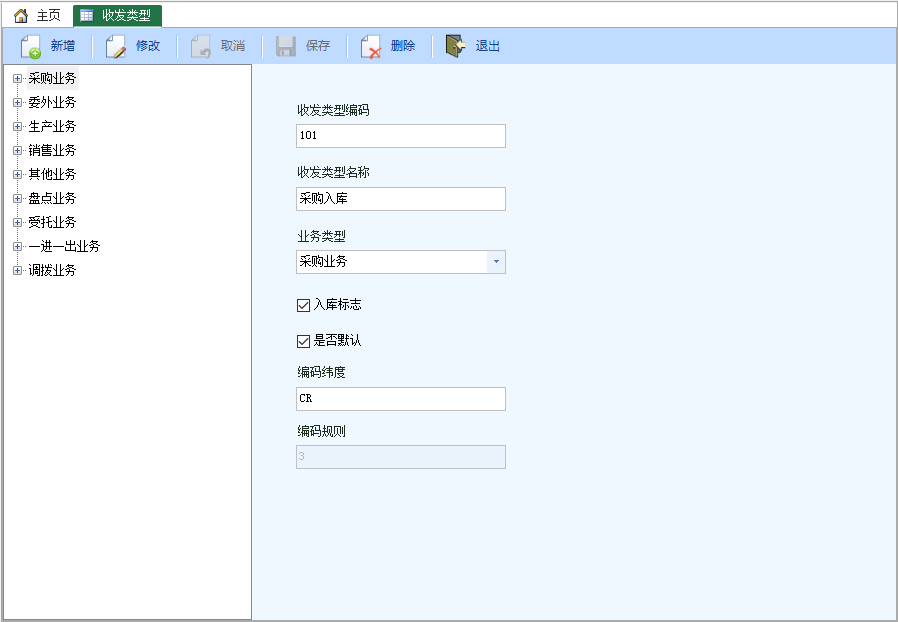The width and height of the screenshot is (898, 622).
Task: Expand the 委外业务 tree node
Action: point(17,103)
